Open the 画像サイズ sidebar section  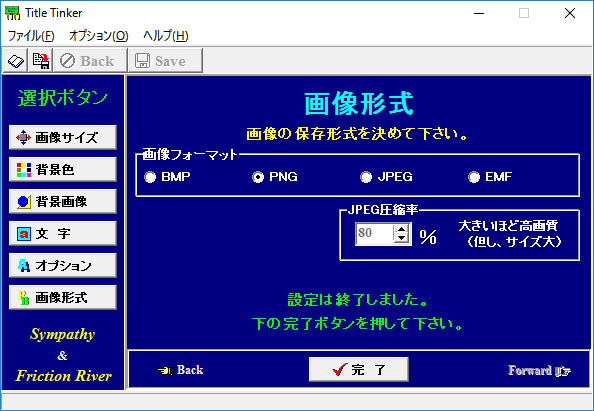click(x=63, y=138)
